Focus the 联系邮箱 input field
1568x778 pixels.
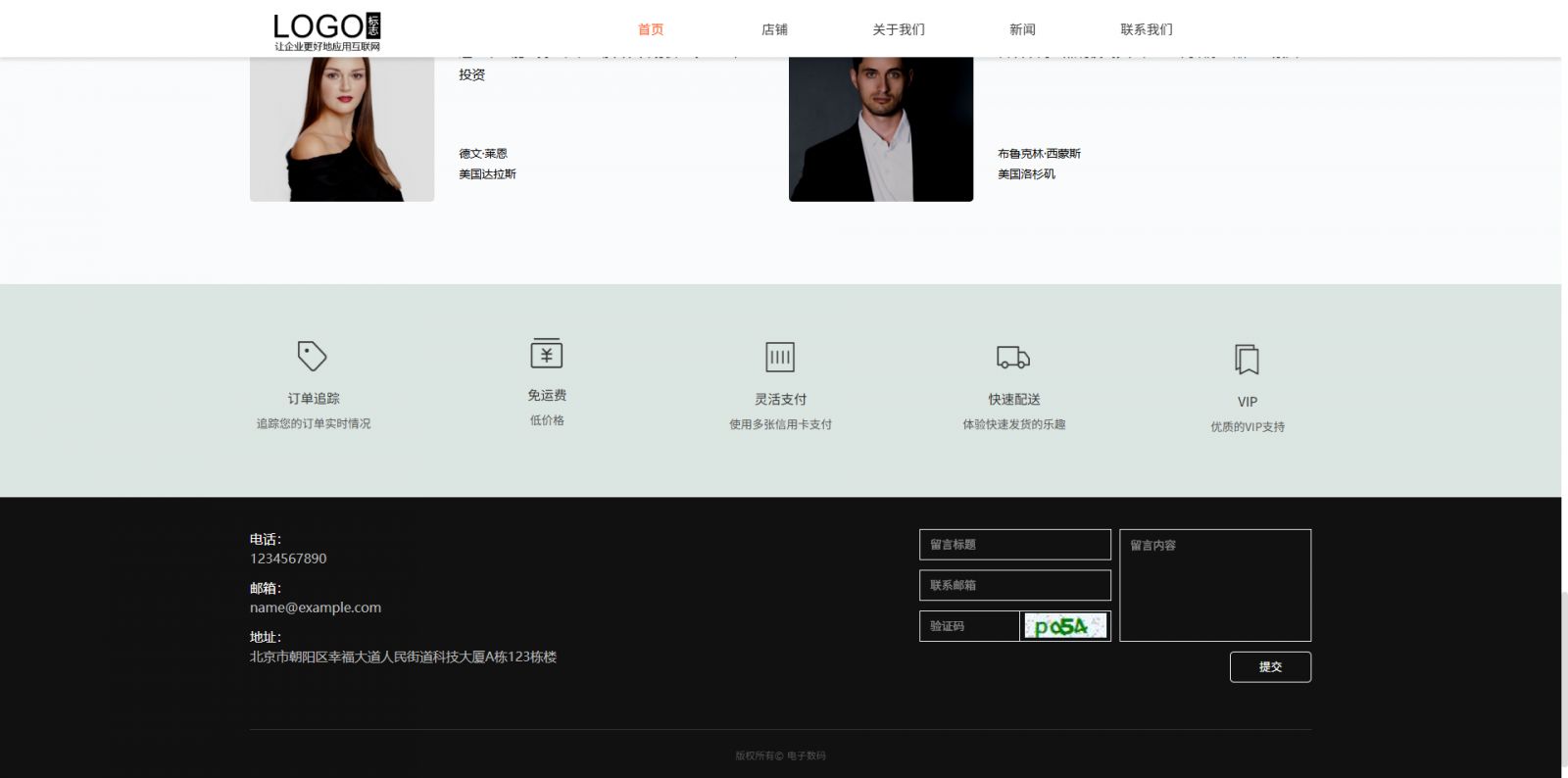tap(1015, 585)
